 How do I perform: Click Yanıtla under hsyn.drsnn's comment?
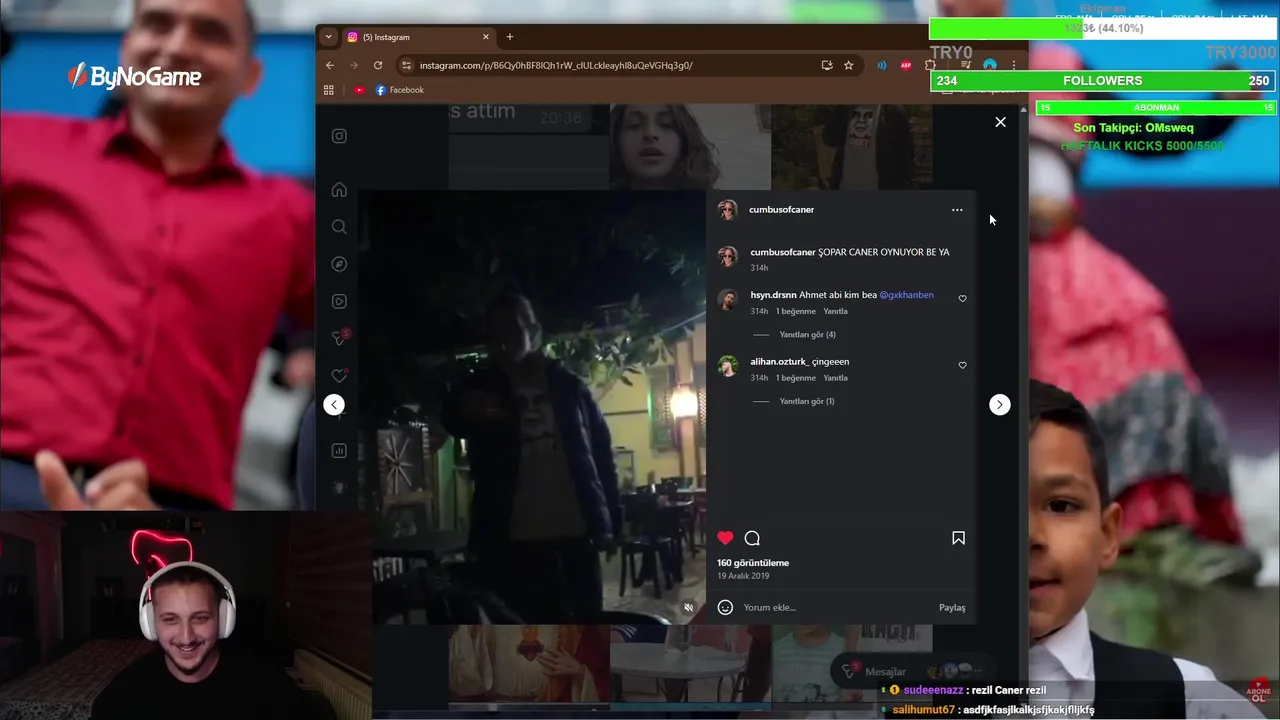[835, 311]
